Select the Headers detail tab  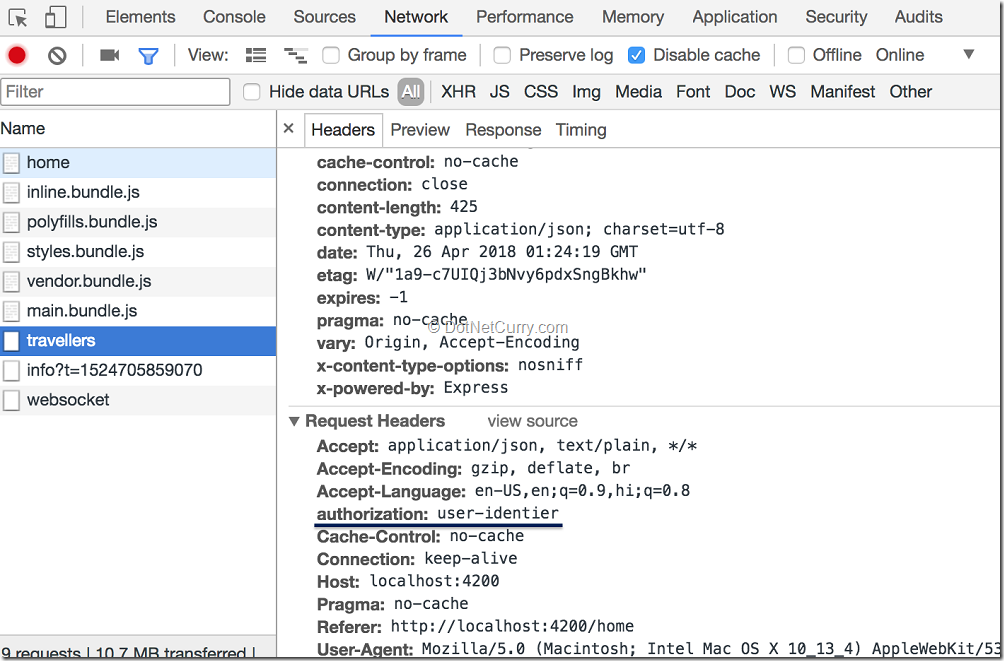click(x=343, y=130)
